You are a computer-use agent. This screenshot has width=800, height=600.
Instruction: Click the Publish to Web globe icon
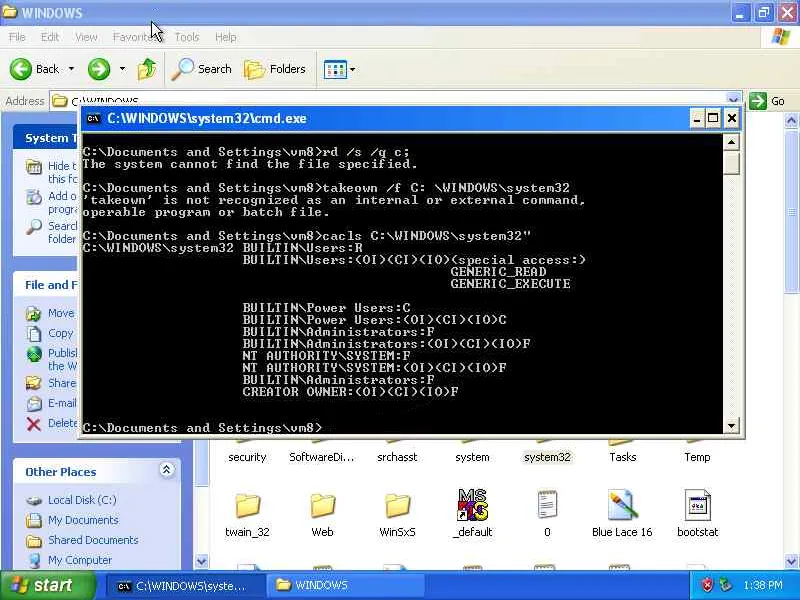click(34, 354)
